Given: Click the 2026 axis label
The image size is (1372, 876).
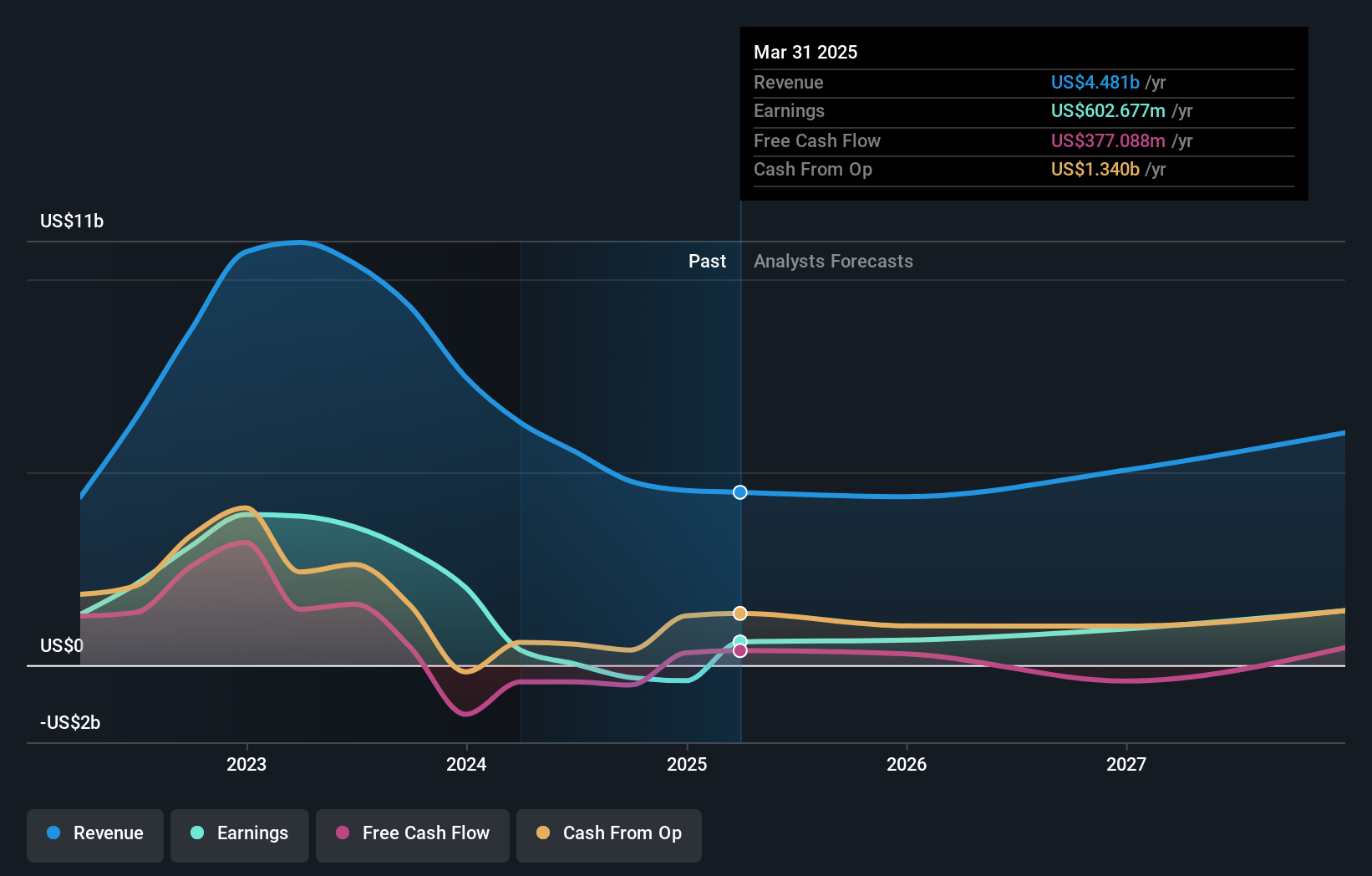Looking at the screenshot, I should 907,764.
